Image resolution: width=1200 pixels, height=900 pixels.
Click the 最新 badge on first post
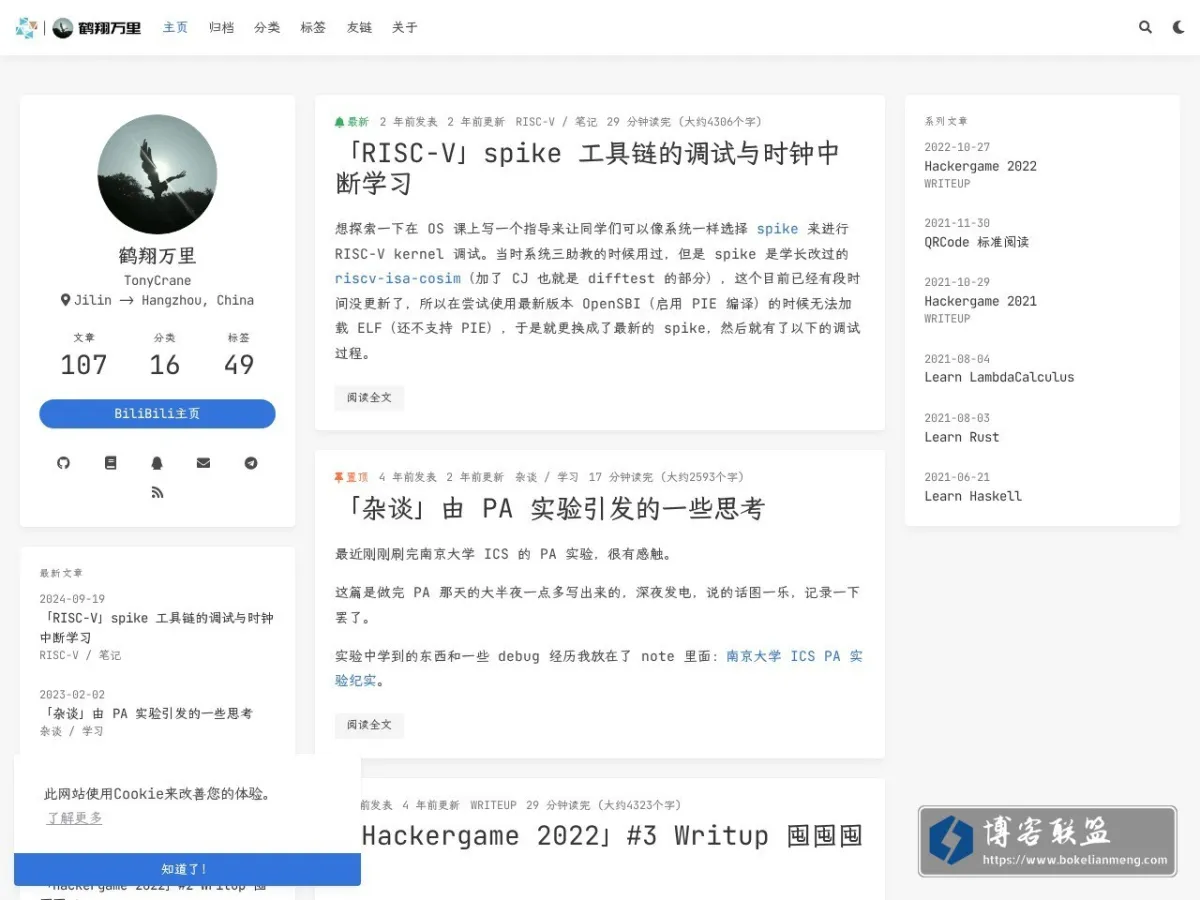[351, 122]
